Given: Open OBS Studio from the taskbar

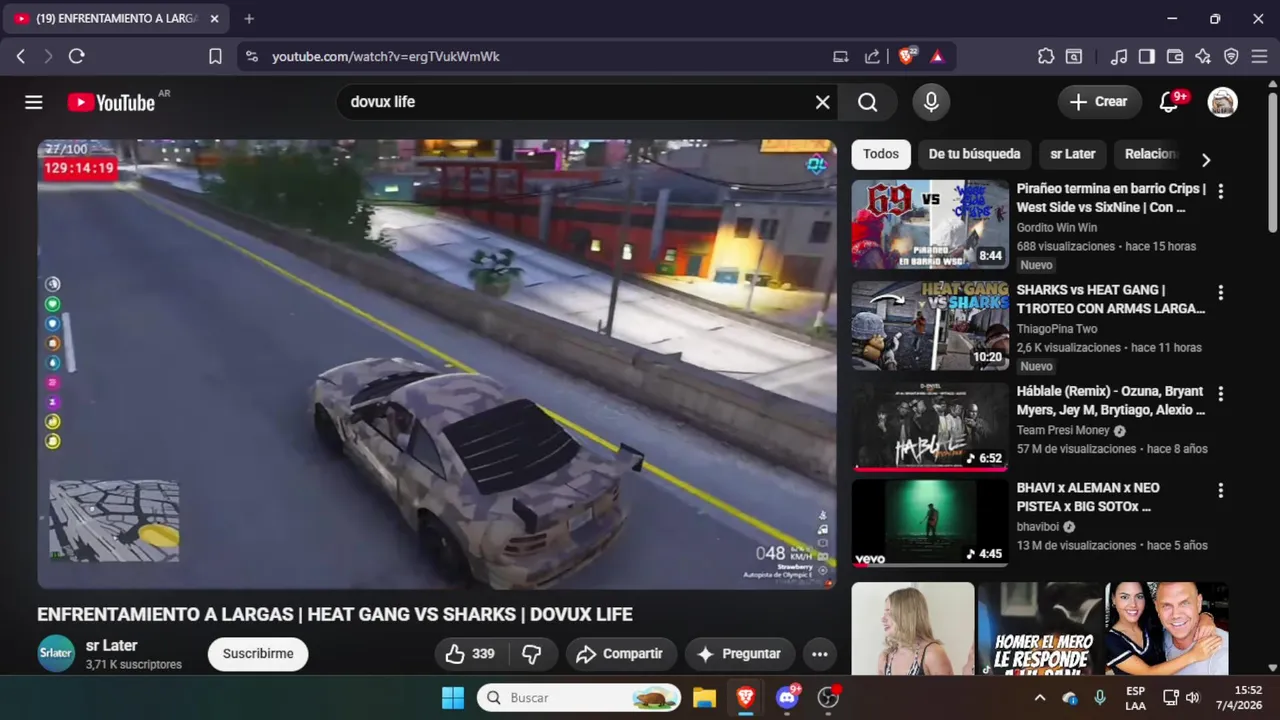Looking at the screenshot, I should pos(829,698).
